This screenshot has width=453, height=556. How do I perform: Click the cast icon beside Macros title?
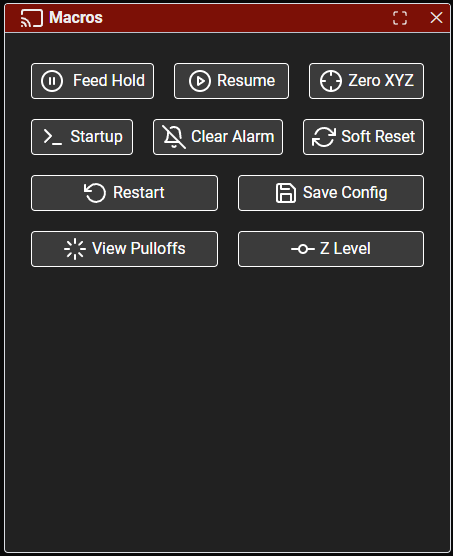point(32,18)
